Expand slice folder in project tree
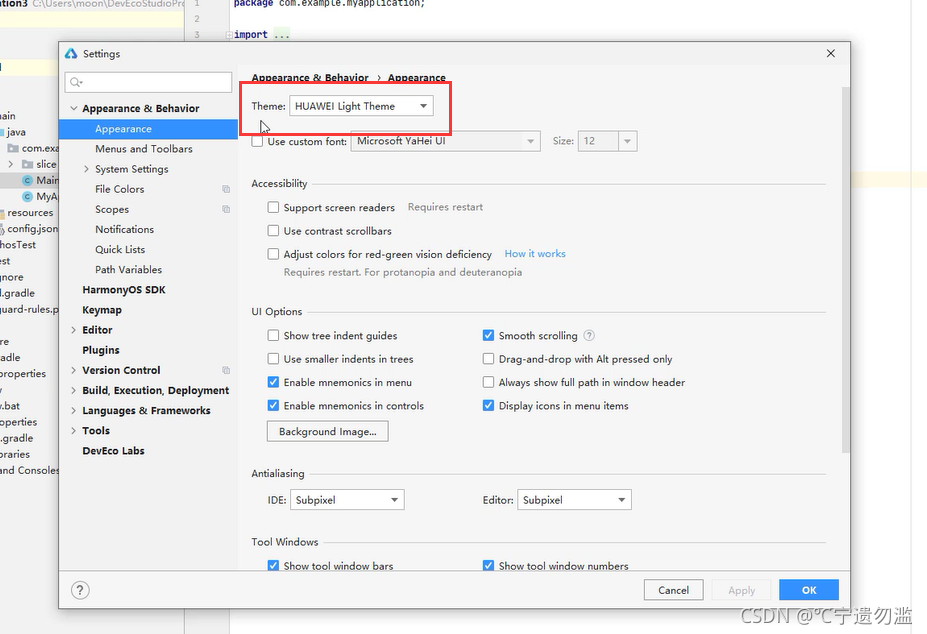927x634 pixels. tap(11, 164)
